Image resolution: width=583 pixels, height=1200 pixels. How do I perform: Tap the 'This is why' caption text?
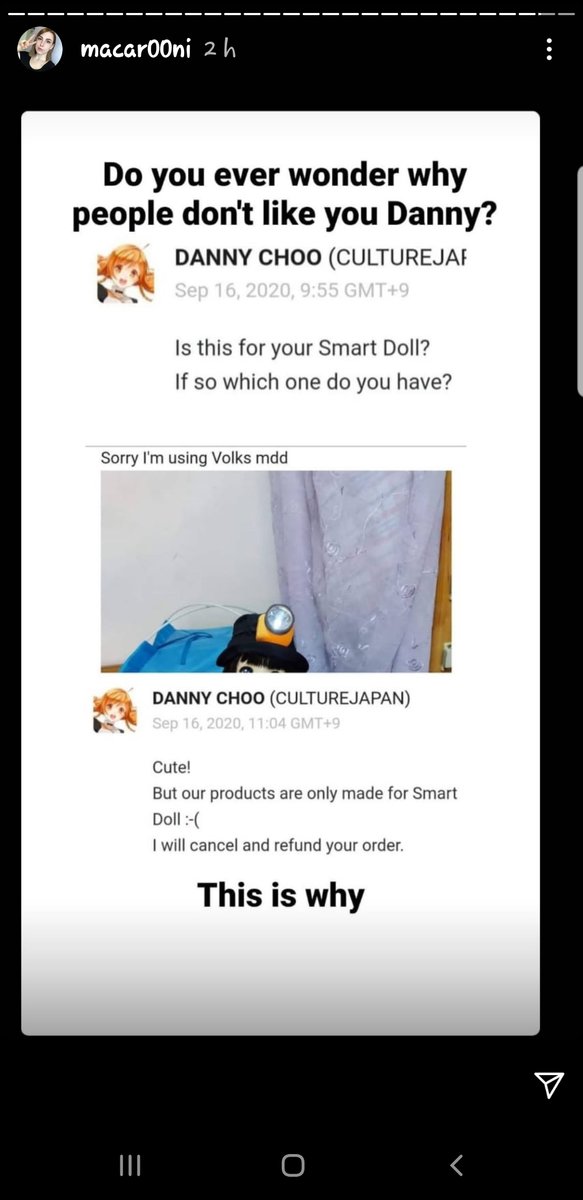281,894
